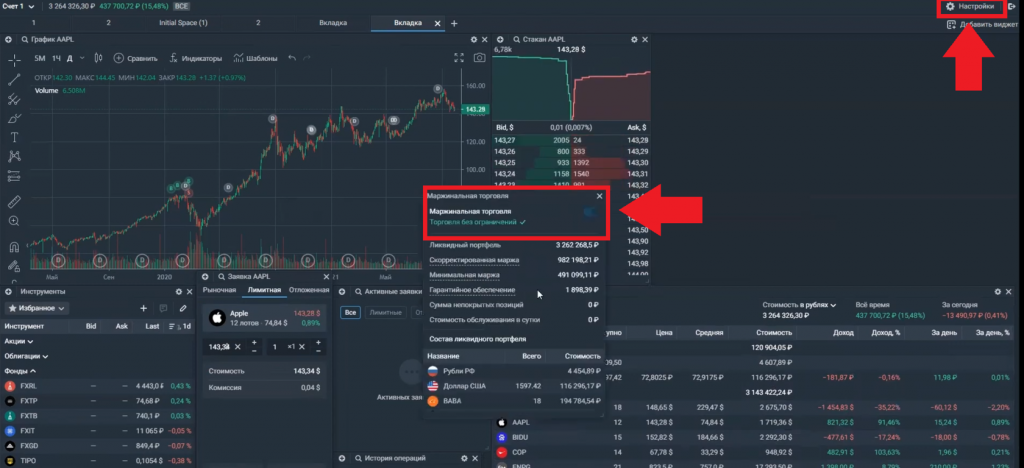1024x468 pixels.
Task: Expand the chart to fullscreen
Action: pos(459,58)
